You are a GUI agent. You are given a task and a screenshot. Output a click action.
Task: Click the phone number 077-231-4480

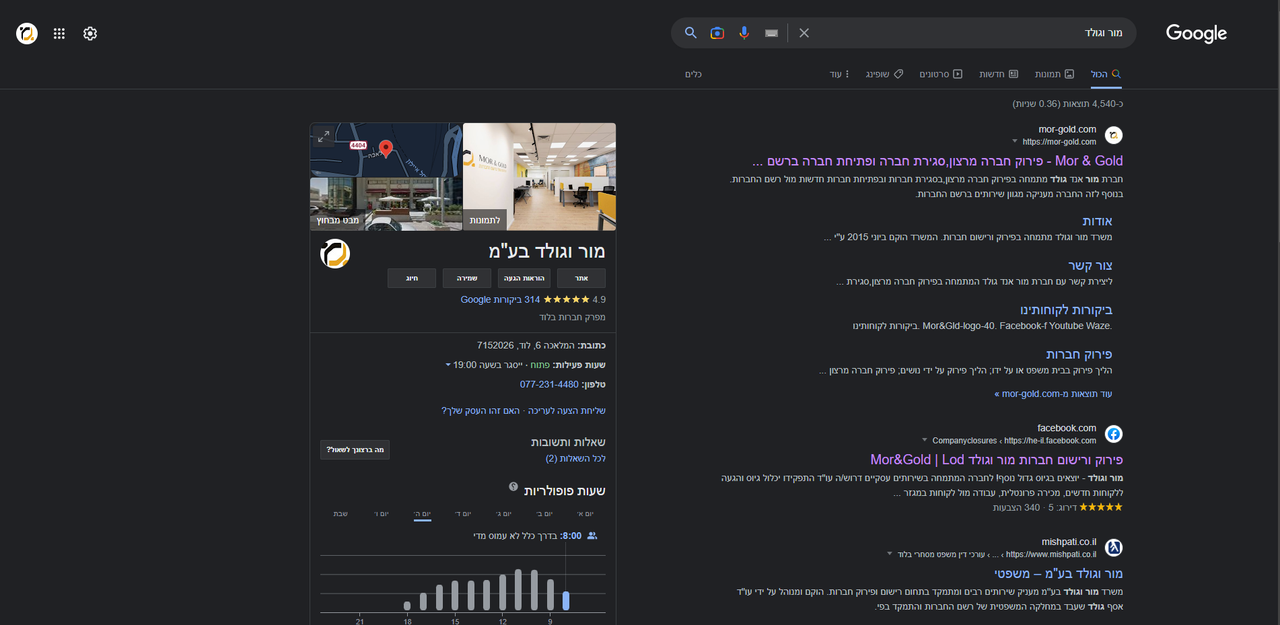(x=549, y=384)
